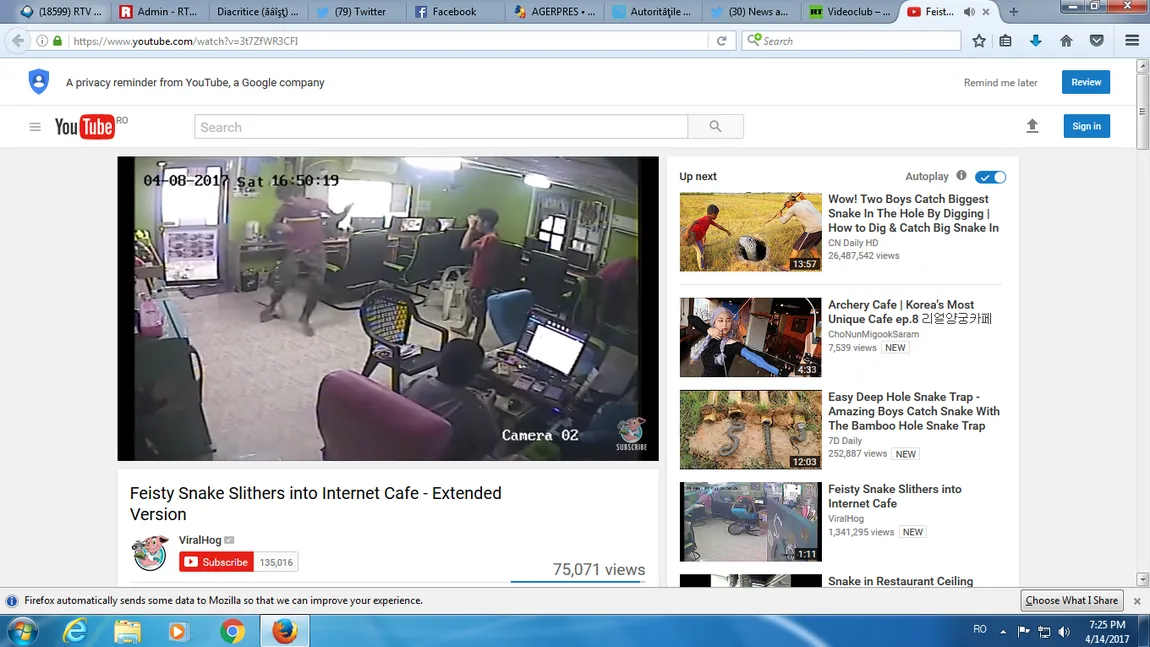
Task: Open Feisty Snake Slithers into Internet Cafe thumbnail
Action: point(750,522)
